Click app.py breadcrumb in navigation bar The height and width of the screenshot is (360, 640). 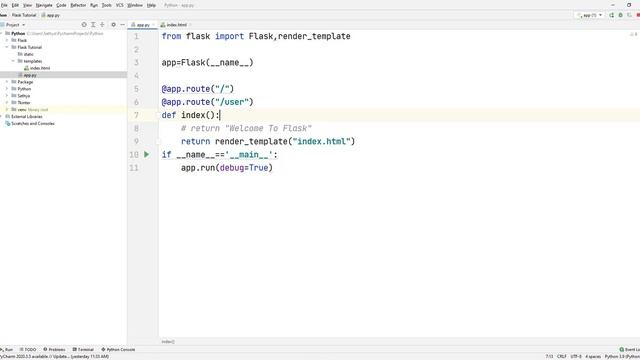pos(51,15)
